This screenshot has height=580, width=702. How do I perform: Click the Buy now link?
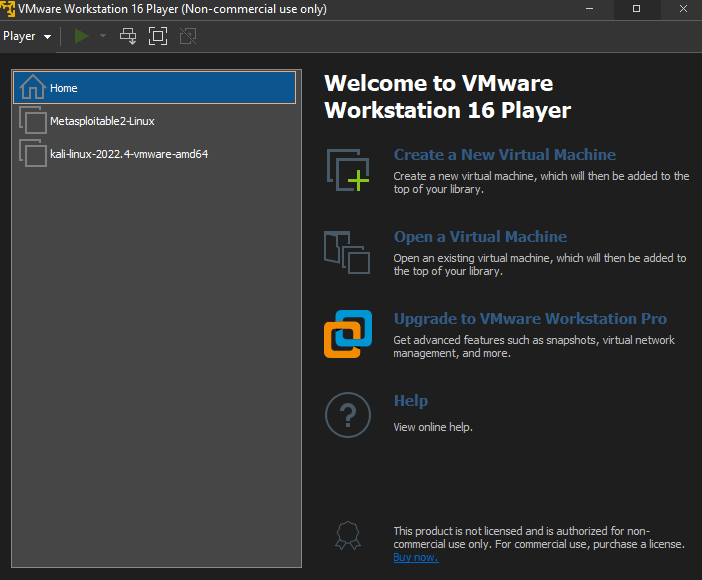(x=415, y=558)
